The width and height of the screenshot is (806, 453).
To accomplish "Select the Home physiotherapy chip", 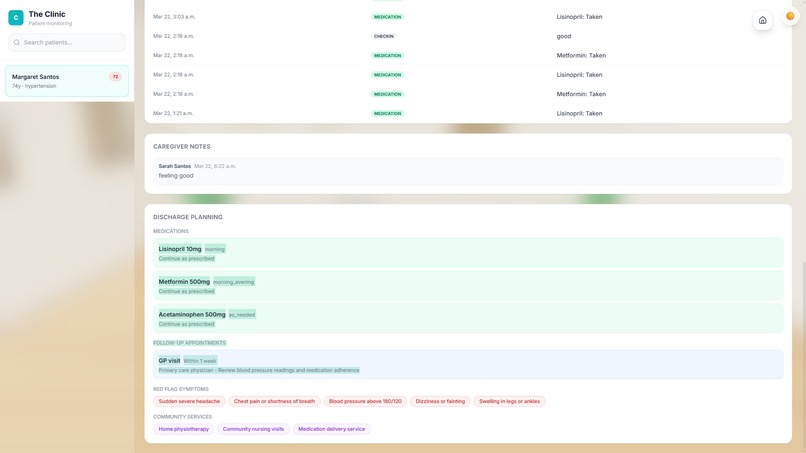I will coord(184,429).
